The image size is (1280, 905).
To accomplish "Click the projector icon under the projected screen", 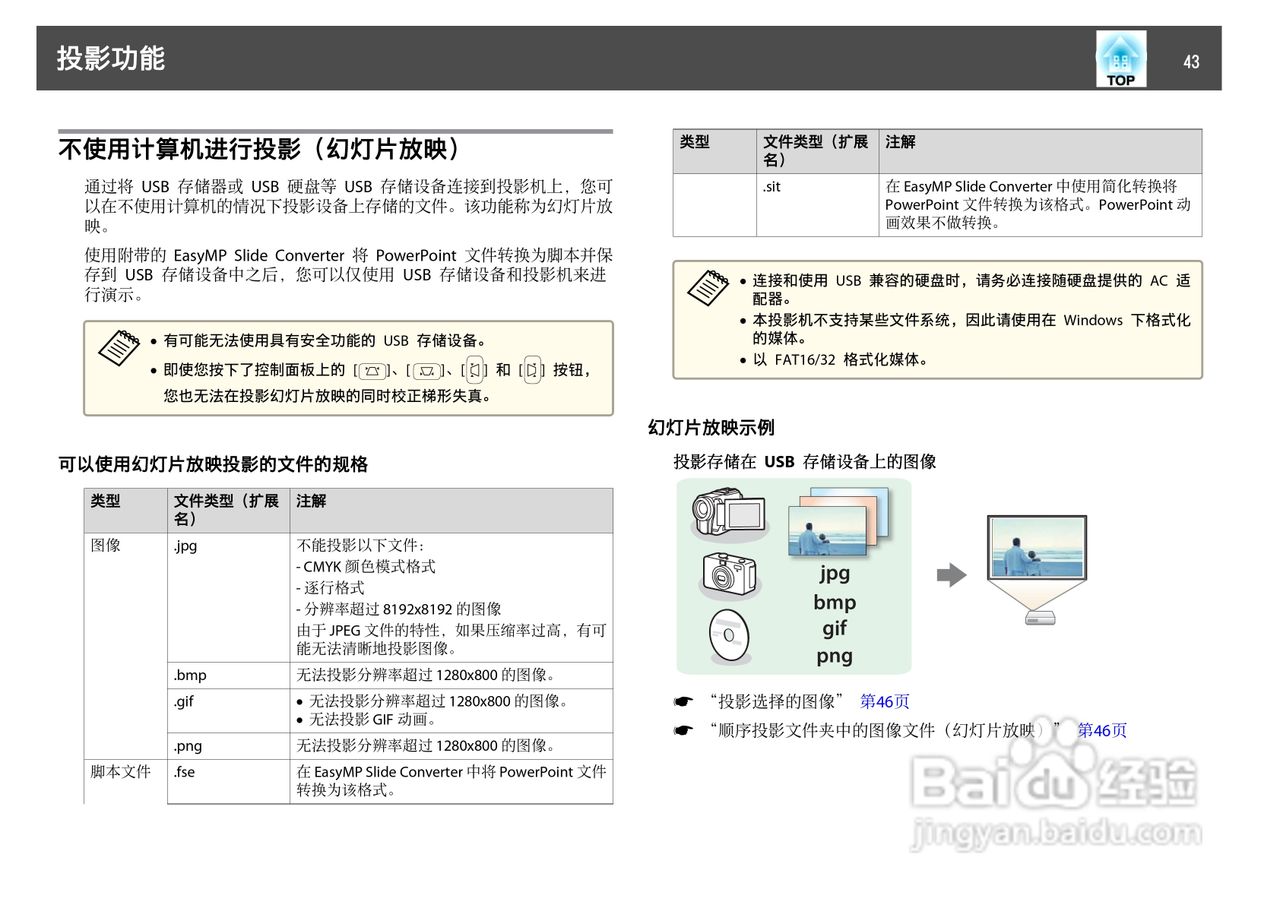I will click(x=1038, y=618).
